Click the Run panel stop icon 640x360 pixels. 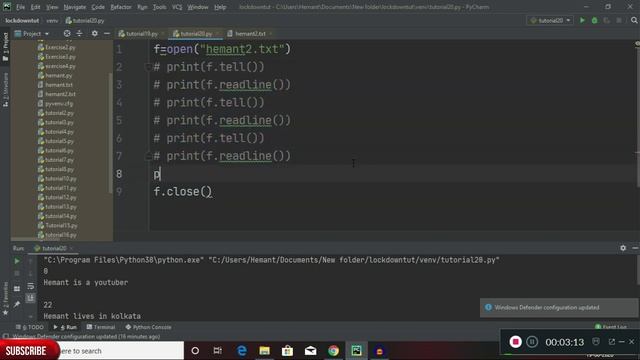point(17,273)
